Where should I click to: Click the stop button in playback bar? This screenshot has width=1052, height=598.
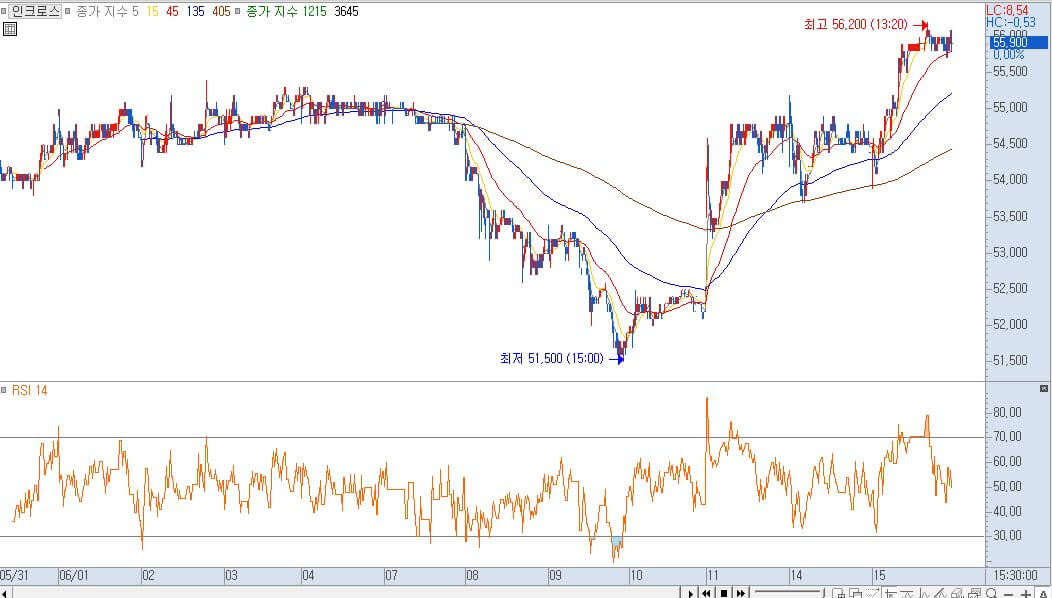[x=724, y=593]
